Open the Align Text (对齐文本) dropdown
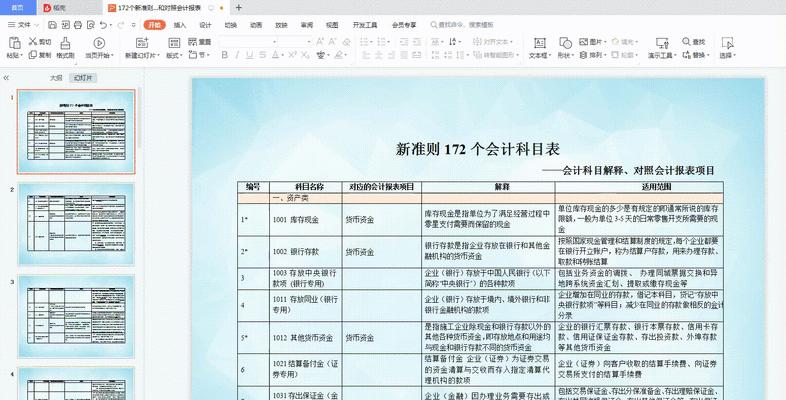Screen dimensions: 786x400 tap(493, 42)
